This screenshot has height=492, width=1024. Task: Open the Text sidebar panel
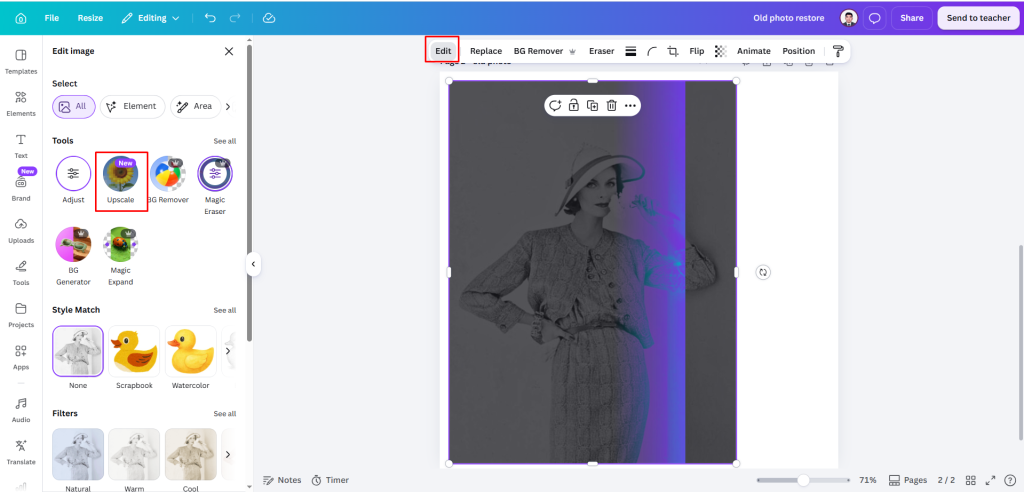pyautogui.click(x=21, y=146)
